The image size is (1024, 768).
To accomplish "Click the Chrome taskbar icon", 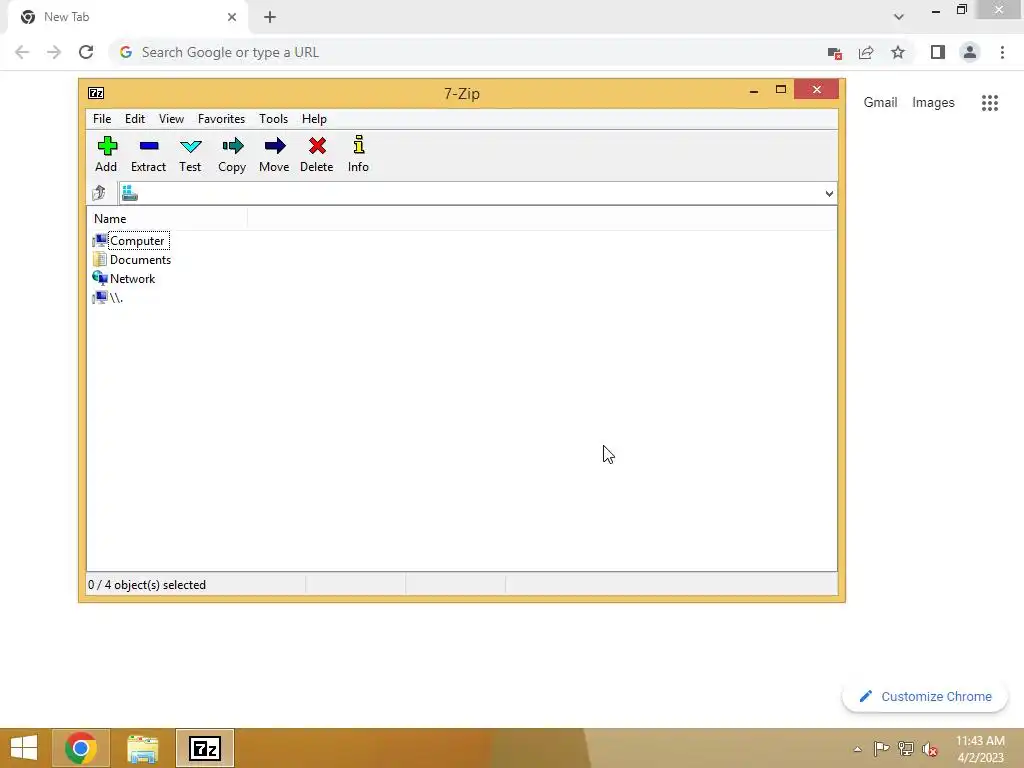I will 80,748.
